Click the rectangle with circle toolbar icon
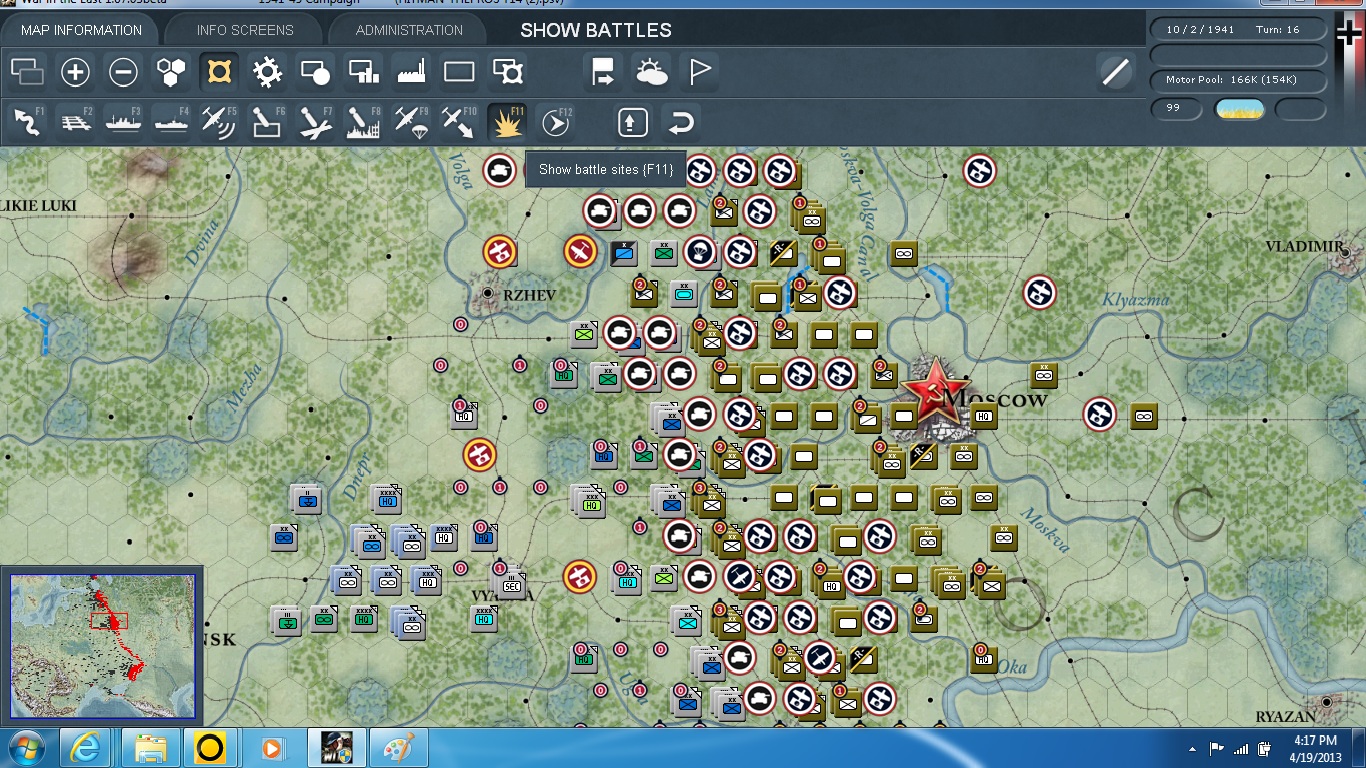 pos(315,71)
